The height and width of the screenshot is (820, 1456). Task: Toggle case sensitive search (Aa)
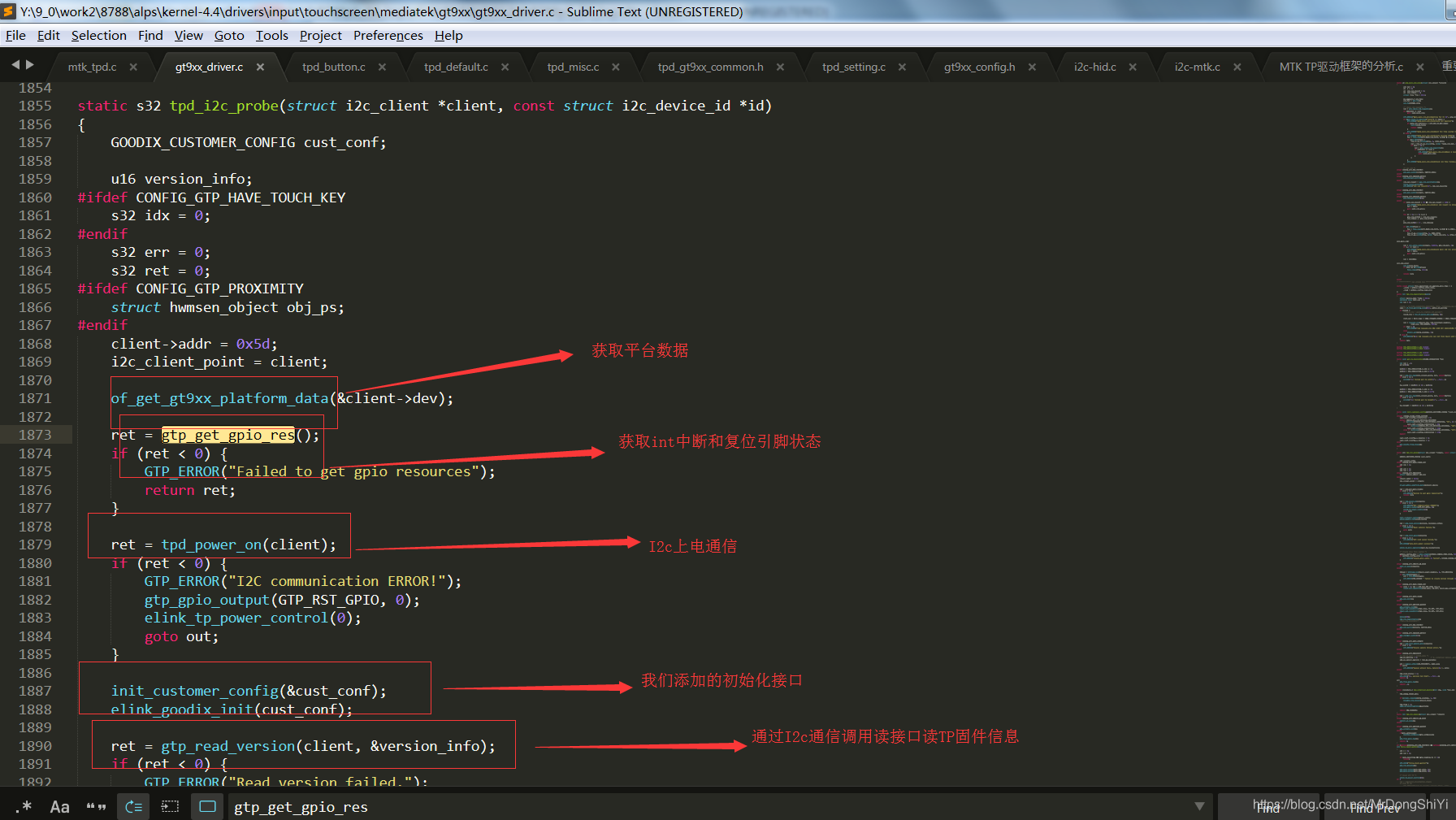pos(59,807)
